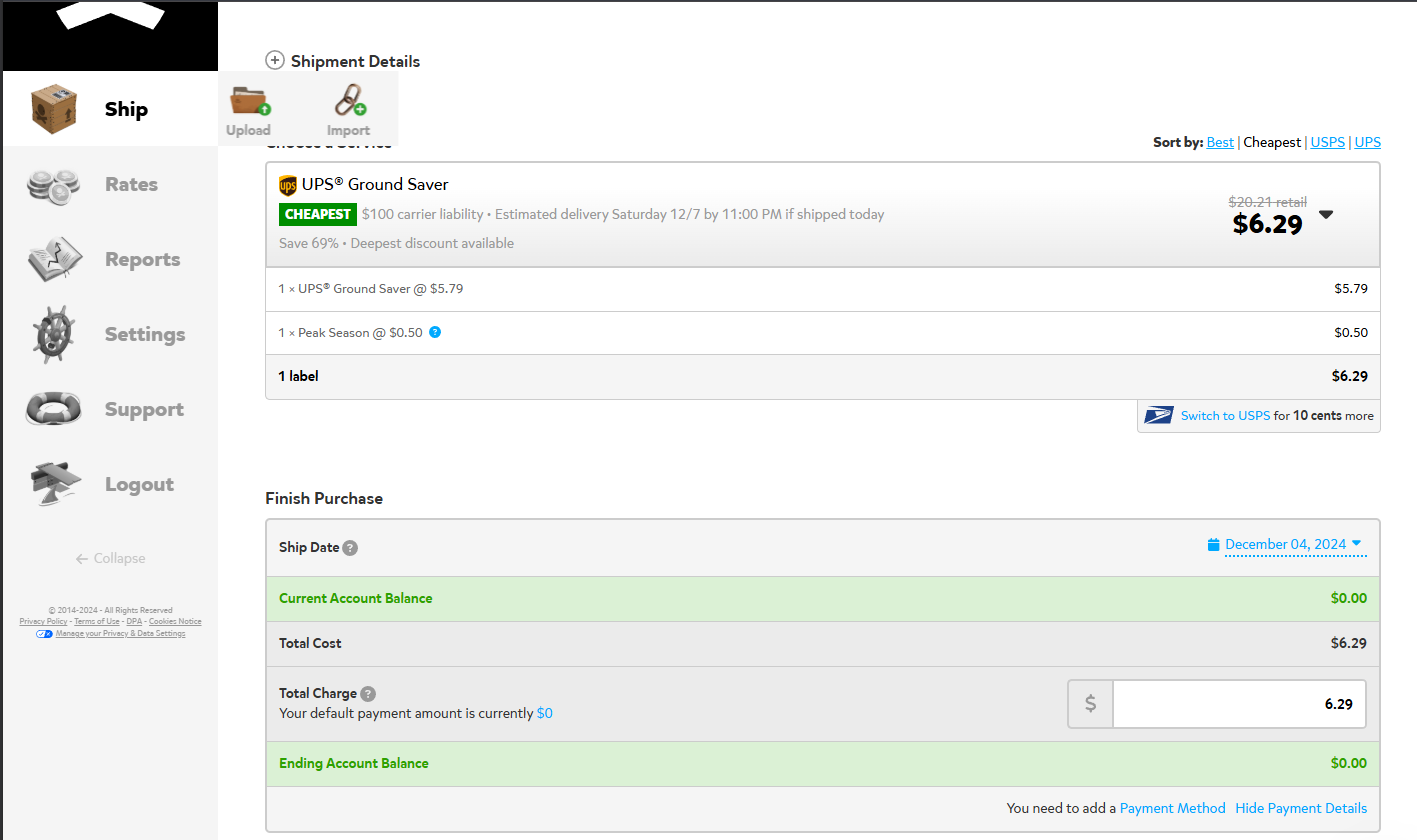Click the green CHEAPEST badge
1417x840 pixels.
click(x=318, y=214)
